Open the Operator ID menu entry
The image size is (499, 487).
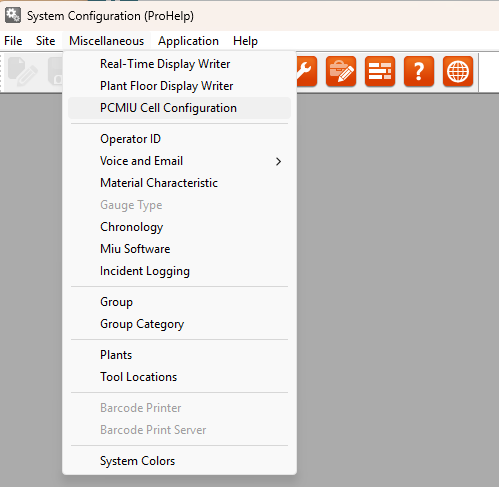[x=179, y=139]
